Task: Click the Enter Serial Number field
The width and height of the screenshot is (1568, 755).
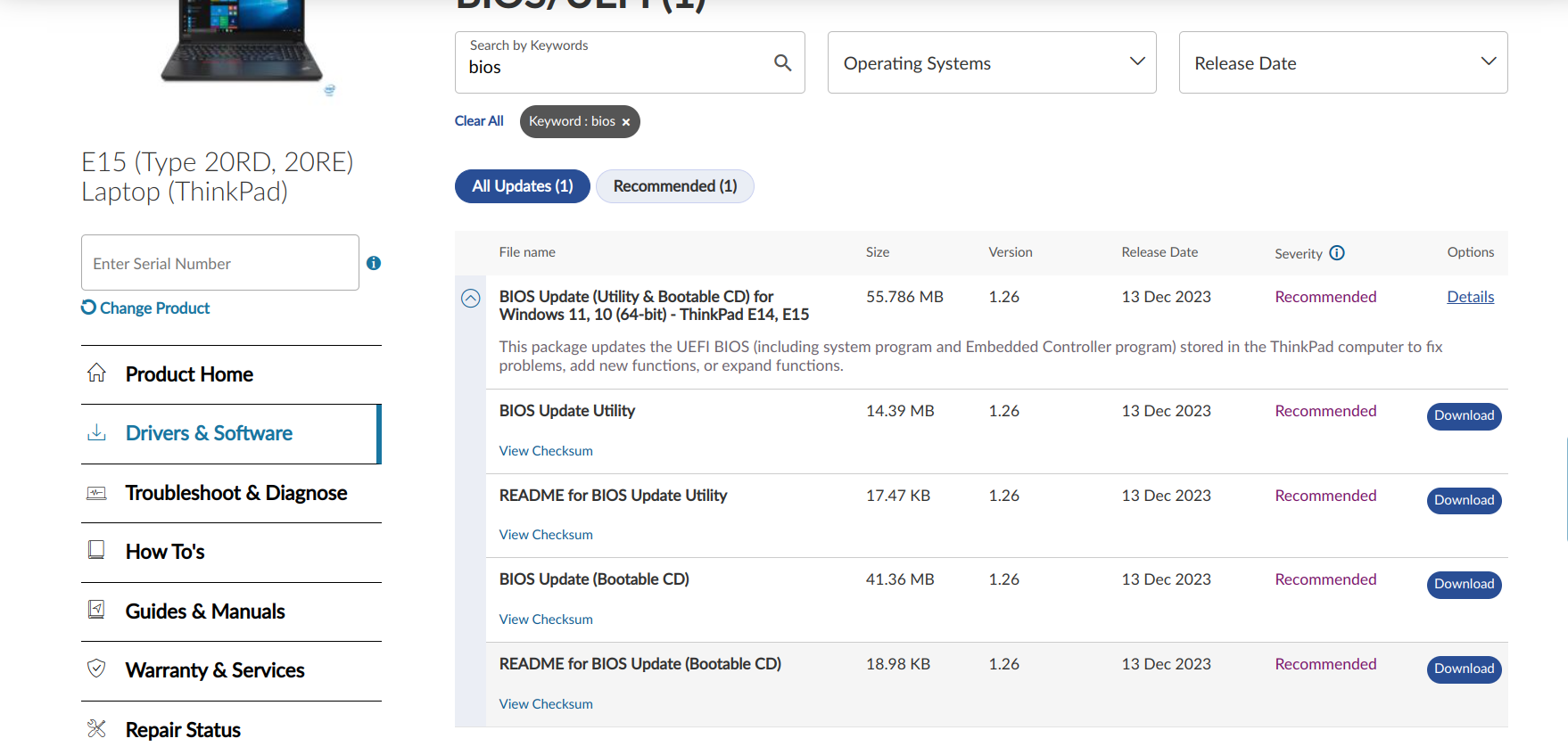Action: (220, 263)
